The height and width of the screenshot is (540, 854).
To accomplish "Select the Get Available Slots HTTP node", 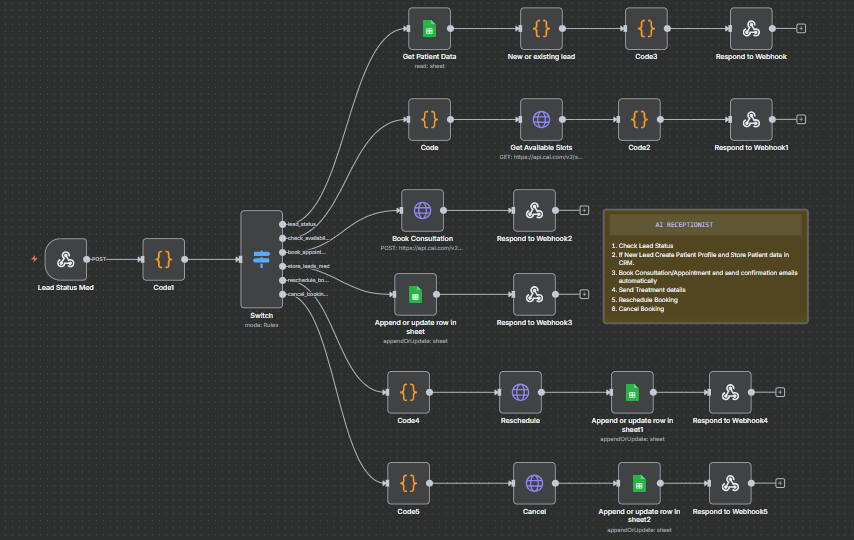I will (541, 119).
